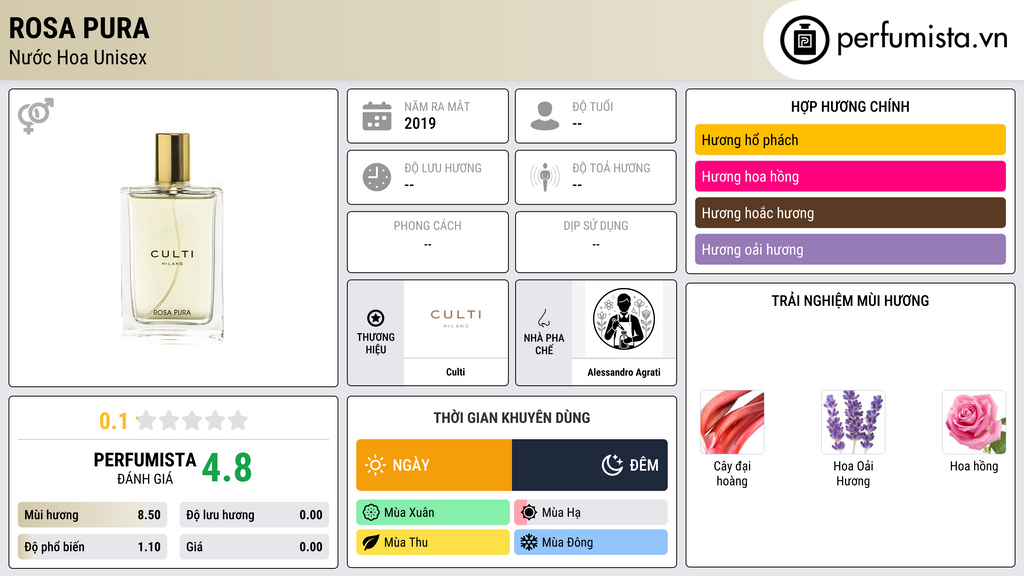The image size is (1024, 576).
Task: Click the launch year value 2019
Action: (x=420, y=123)
